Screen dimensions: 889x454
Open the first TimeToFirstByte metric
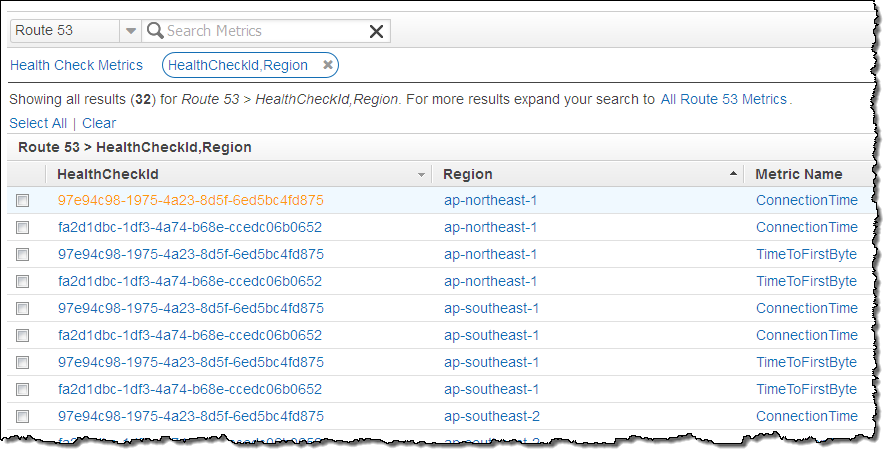point(806,254)
